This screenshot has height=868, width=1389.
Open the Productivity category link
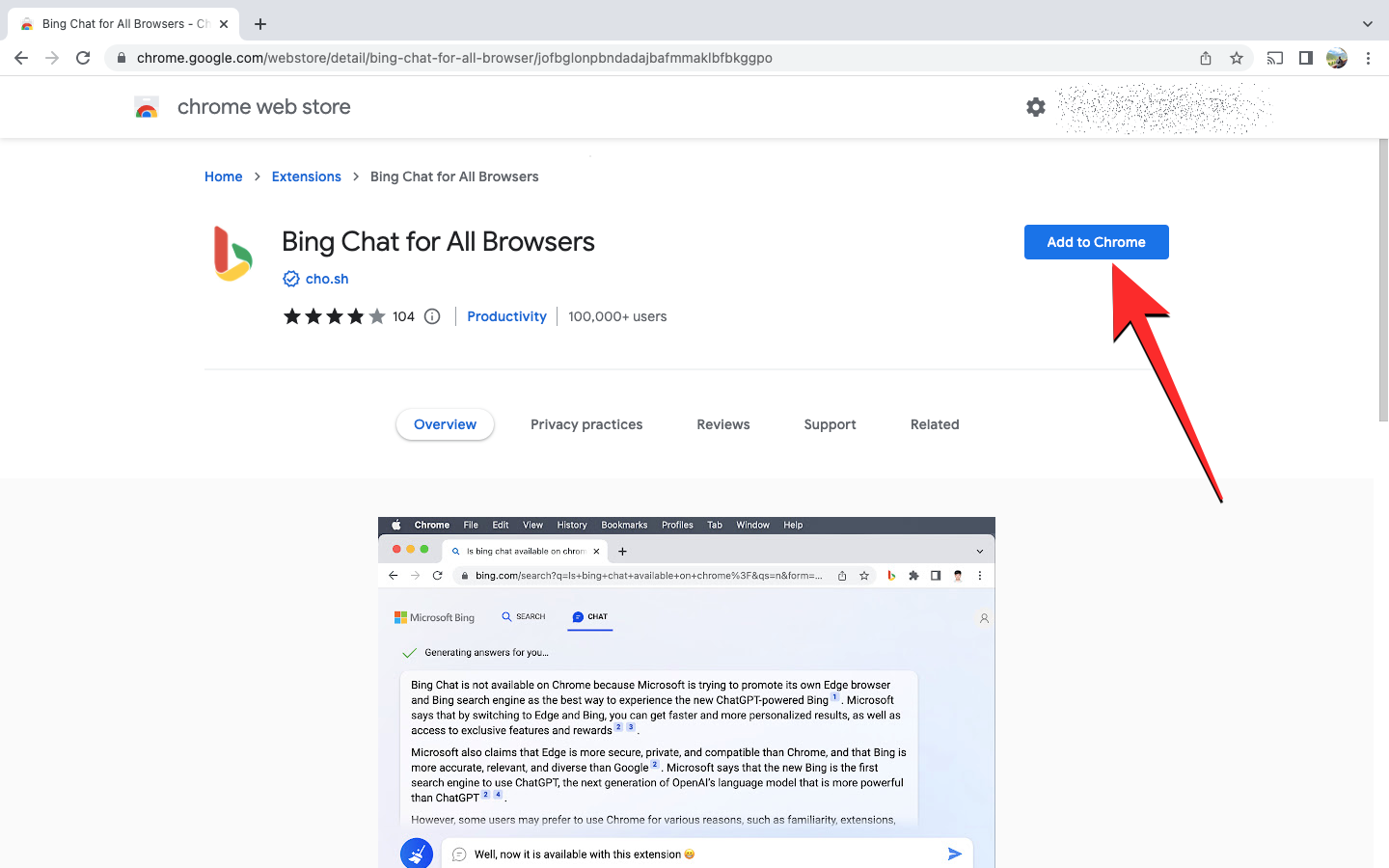coord(506,316)
